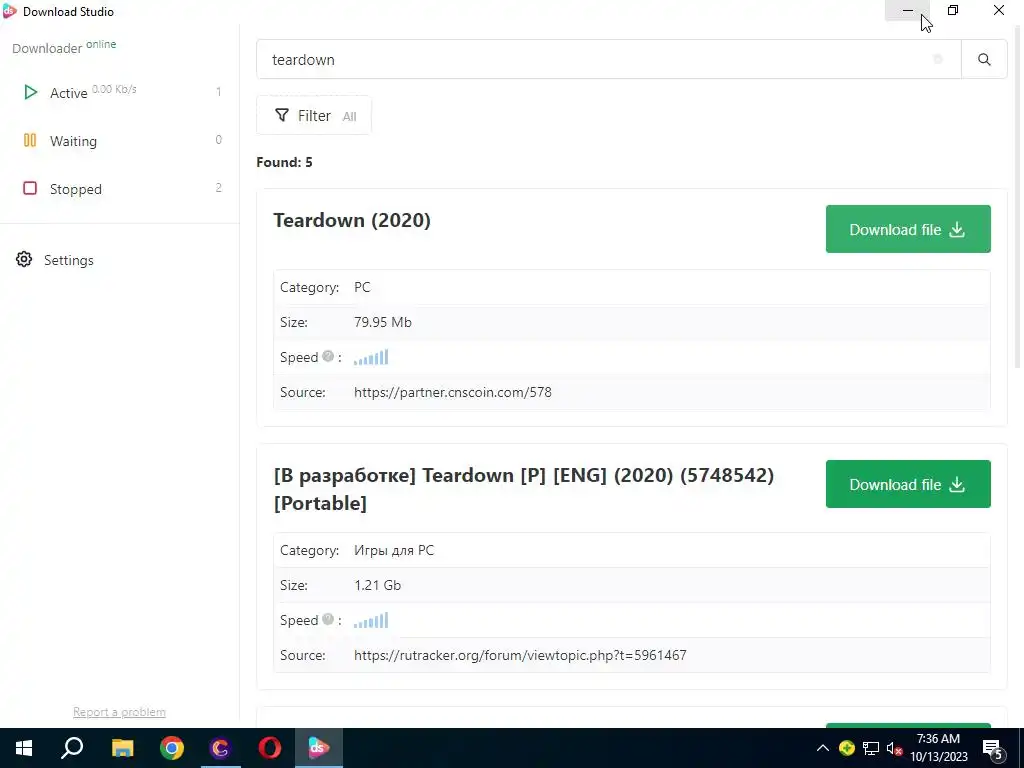
Task: Click the funnel filter icon
Action: pyautogui.click(x=281, y=115)
